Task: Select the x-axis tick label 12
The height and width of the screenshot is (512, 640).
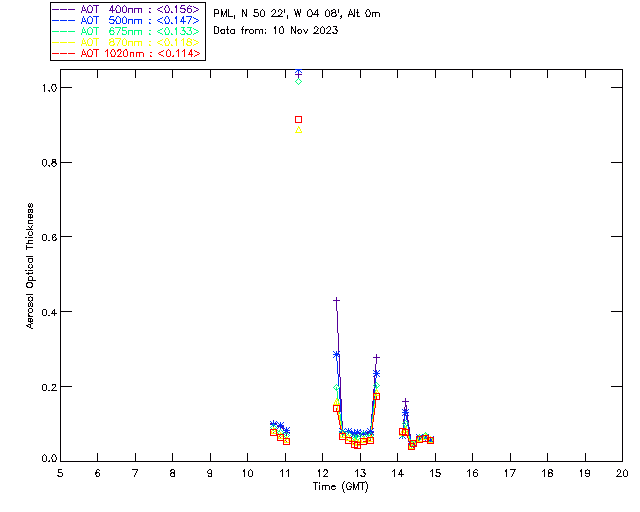Action: pos(322,473)
